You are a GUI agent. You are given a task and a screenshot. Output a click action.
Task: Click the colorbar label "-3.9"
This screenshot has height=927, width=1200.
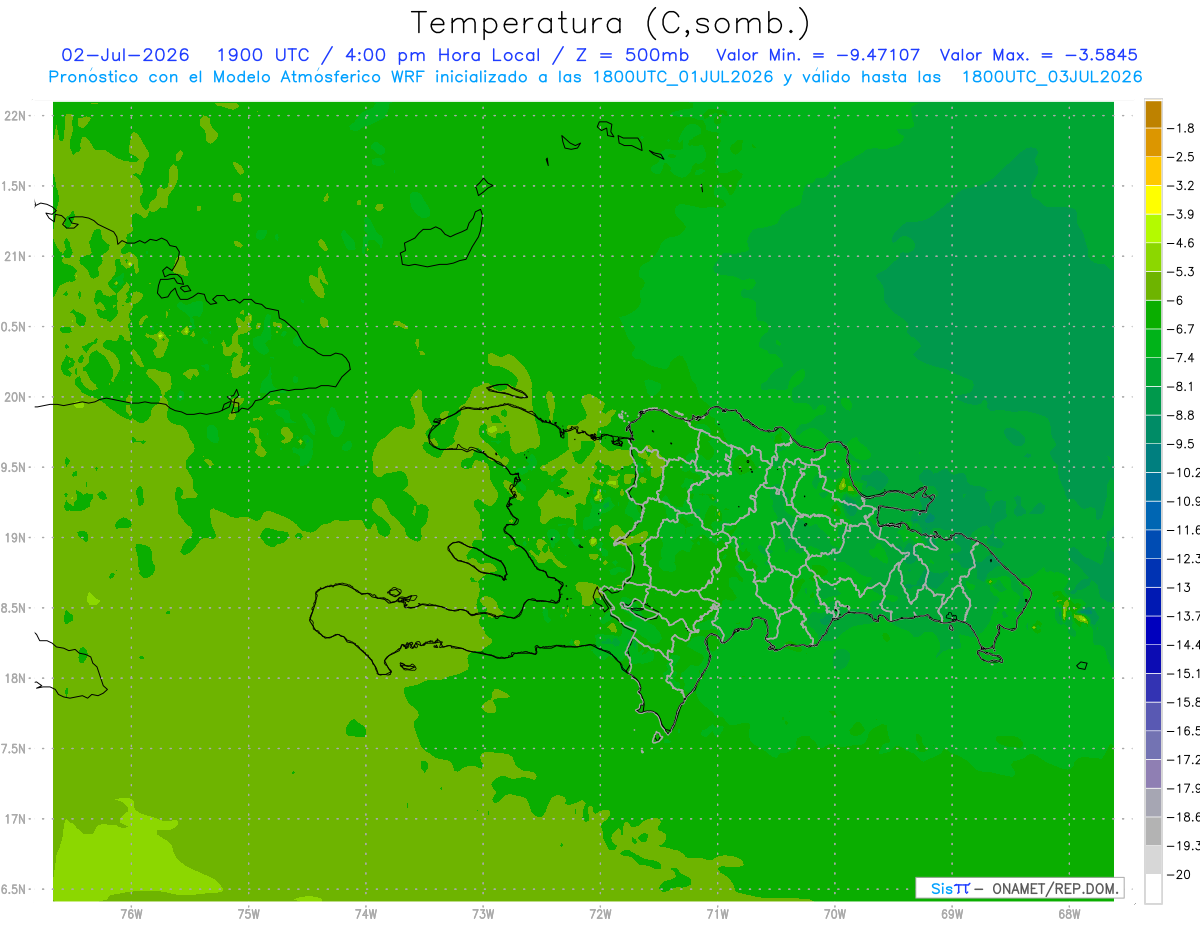(x=1181, y=214)
